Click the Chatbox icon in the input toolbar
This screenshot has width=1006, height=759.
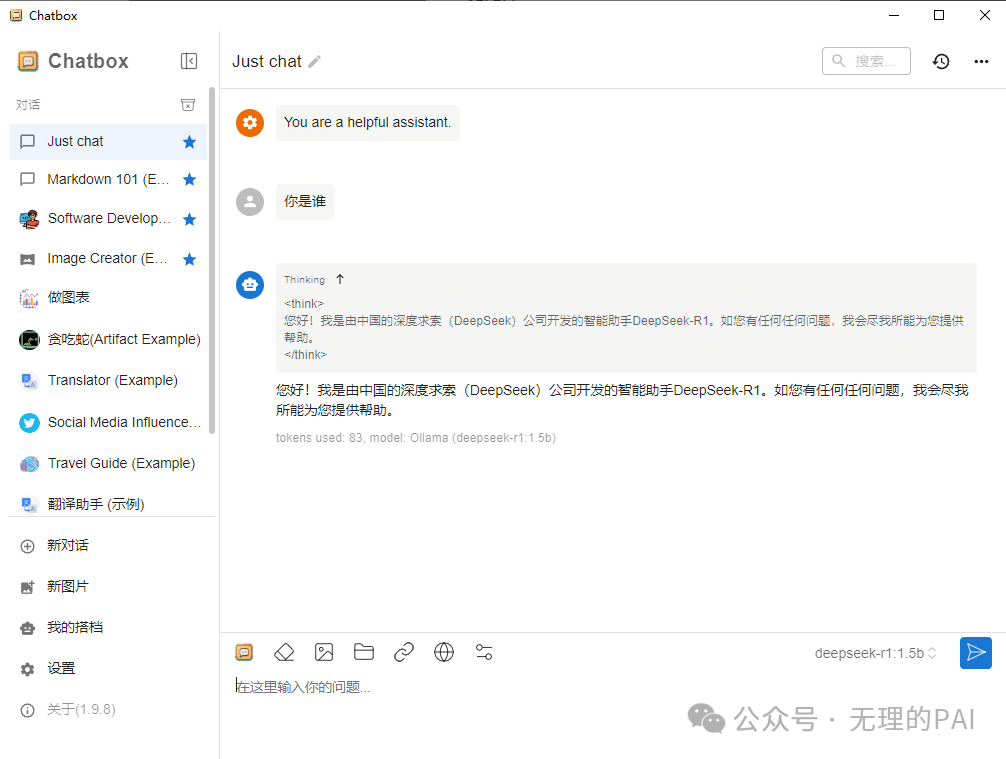click(x=244, y=652)
